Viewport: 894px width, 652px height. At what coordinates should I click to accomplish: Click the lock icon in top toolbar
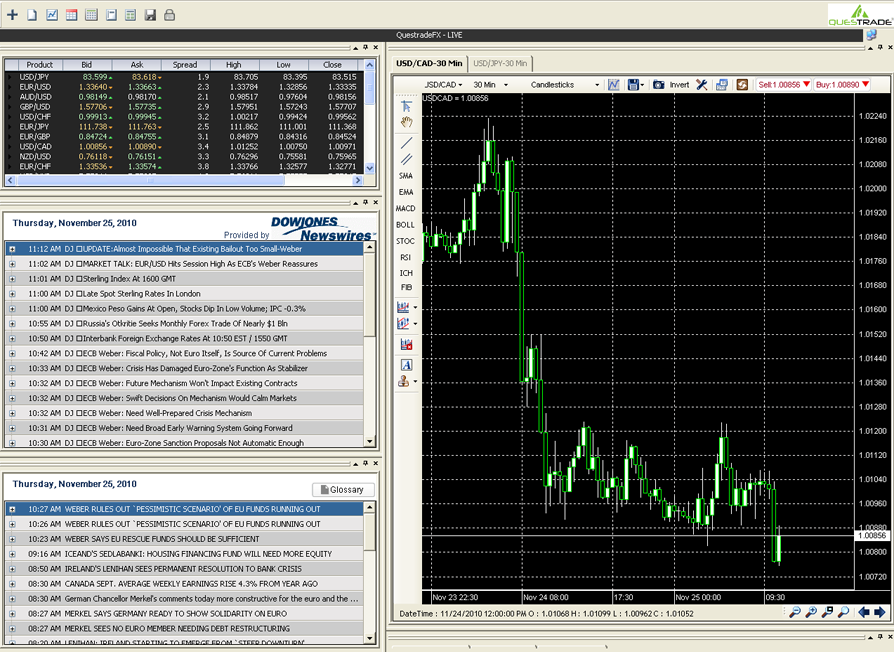pyautogui.click(x=169, y=15)
